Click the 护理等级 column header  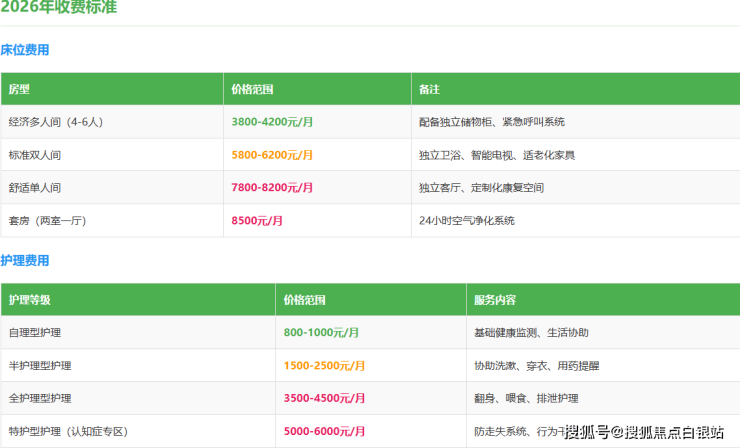point(29,299)
